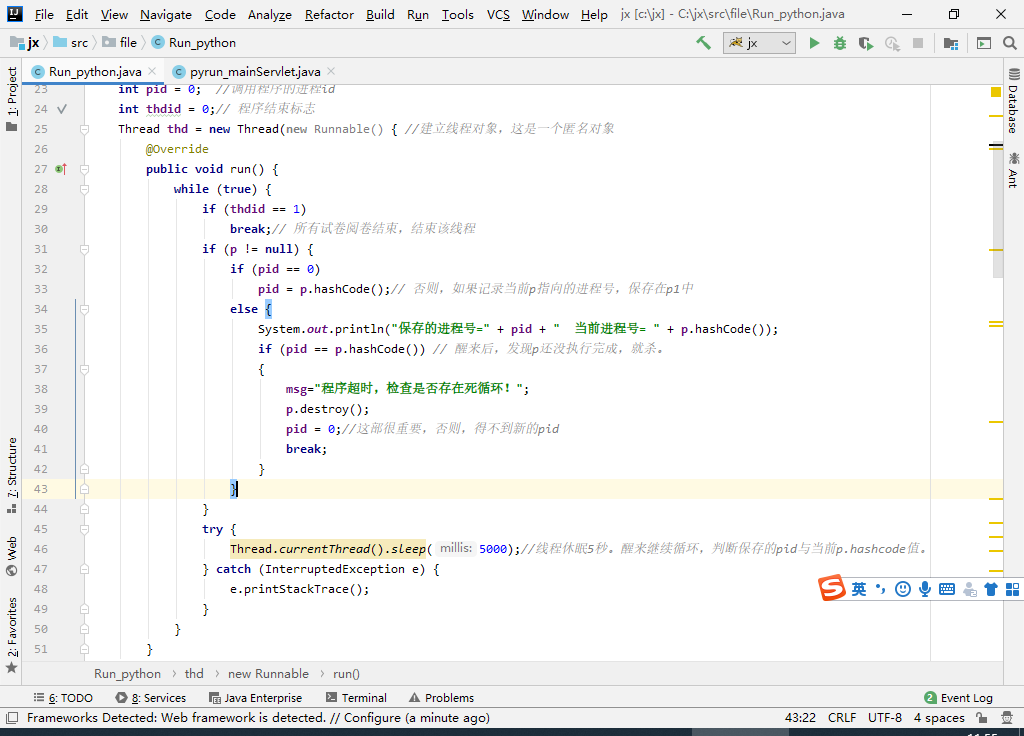This screenshot has height=736, width=1024.
Task: Click the yellow warning marker atop the error stripe
Action: click(x=996, y=92)
